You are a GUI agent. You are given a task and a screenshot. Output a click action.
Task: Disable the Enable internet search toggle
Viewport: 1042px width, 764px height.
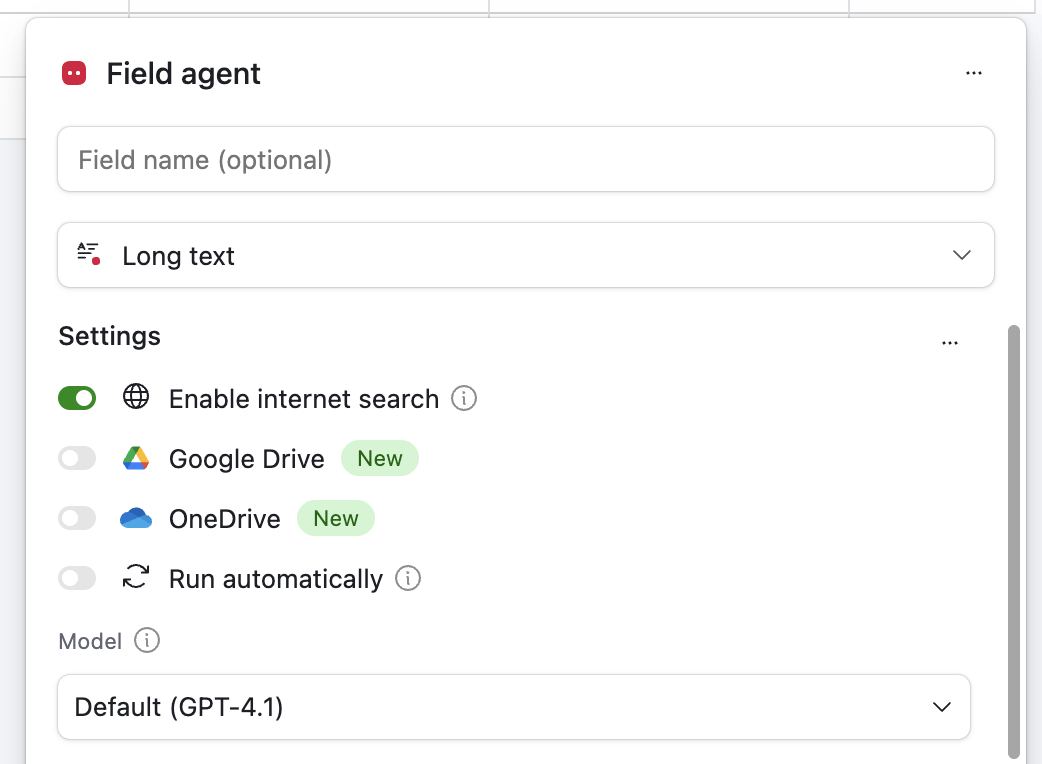coord(77,398)
